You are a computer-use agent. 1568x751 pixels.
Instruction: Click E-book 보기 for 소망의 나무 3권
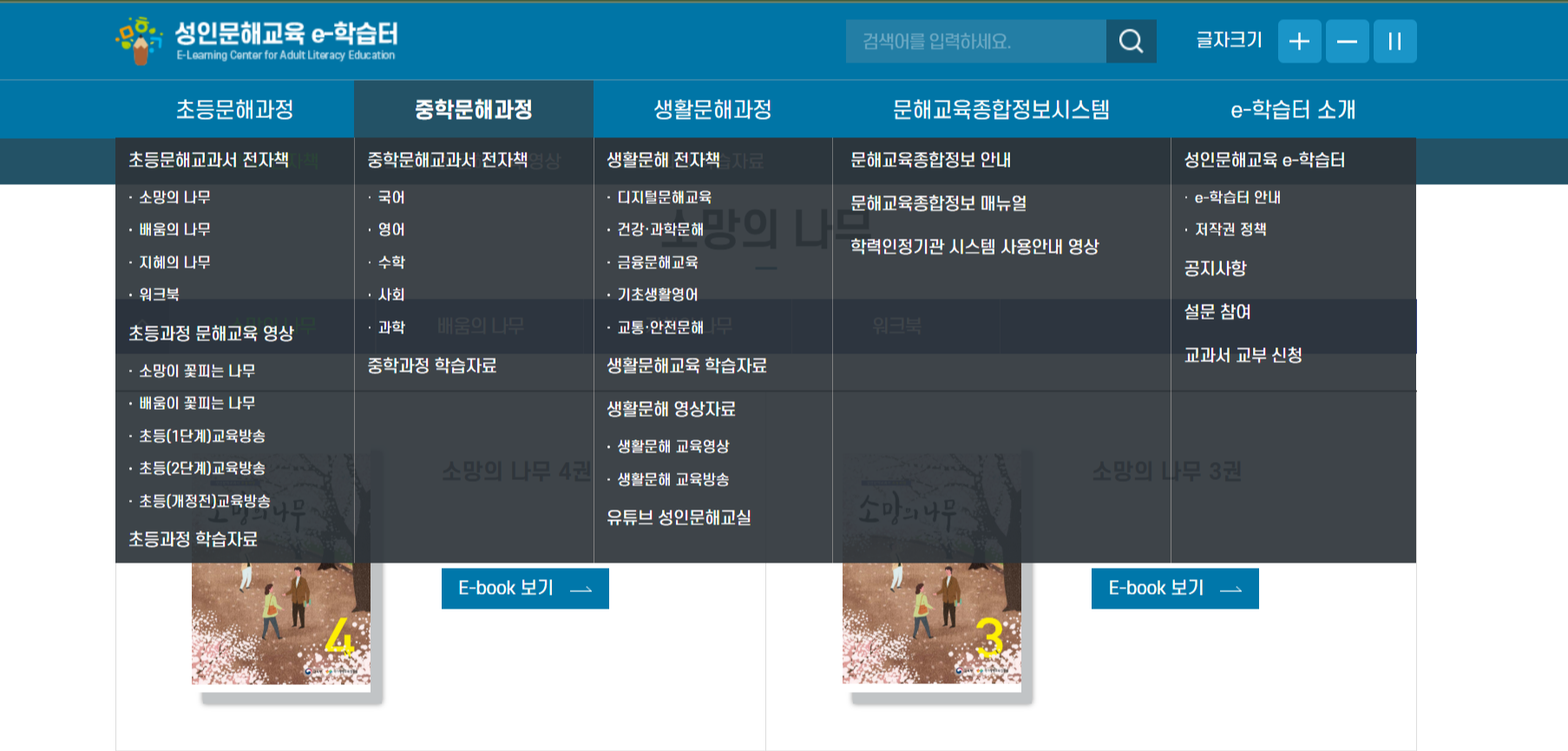tap(1175, 589)
